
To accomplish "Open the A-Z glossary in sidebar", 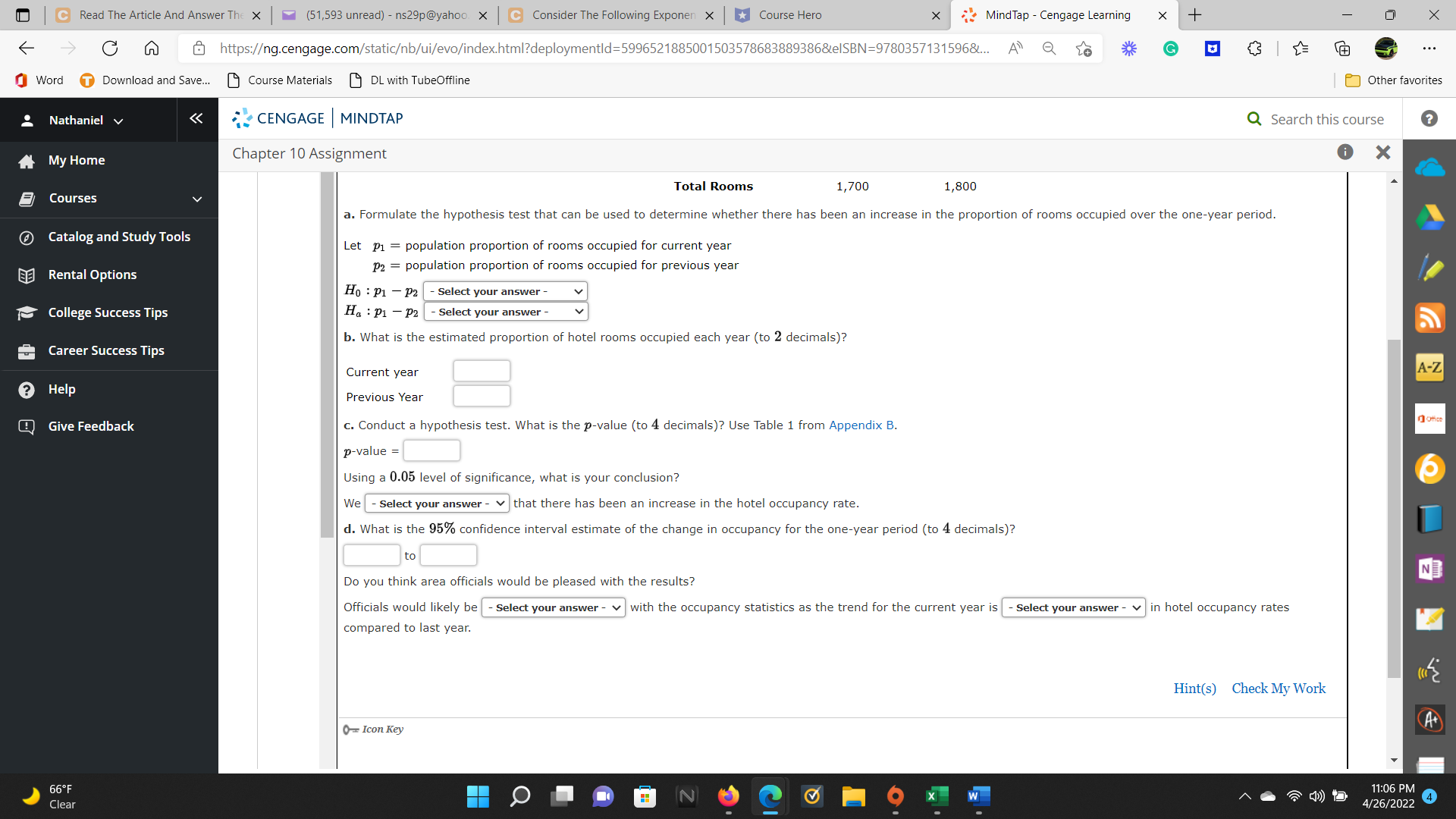I will 1430,366.
